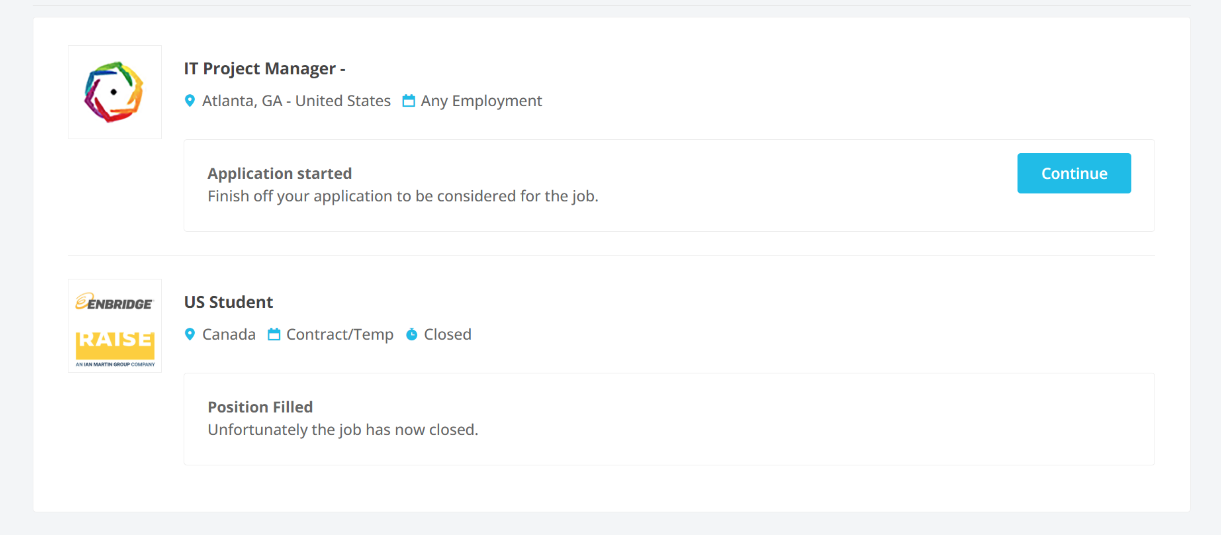Click the Atlanta, GA - United States location
Viewport: 1221px width, 535px height.
click(296, 101)
